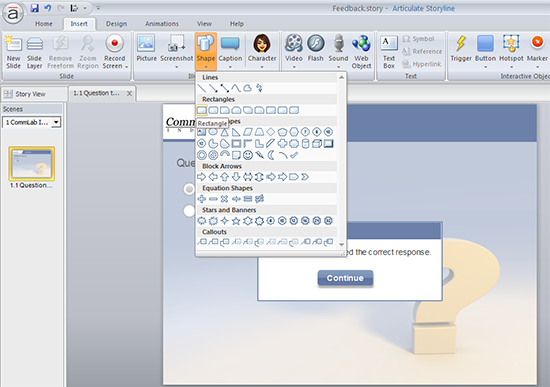Select the Rectangle shape in Rectangles
This screenshot has height=387, width=550.
(202, 111)
